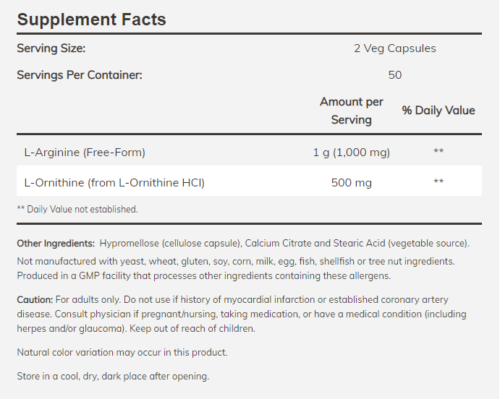The image size is (500, 399).
Task: Select the Serving Size label
Action: coord(51,48)
